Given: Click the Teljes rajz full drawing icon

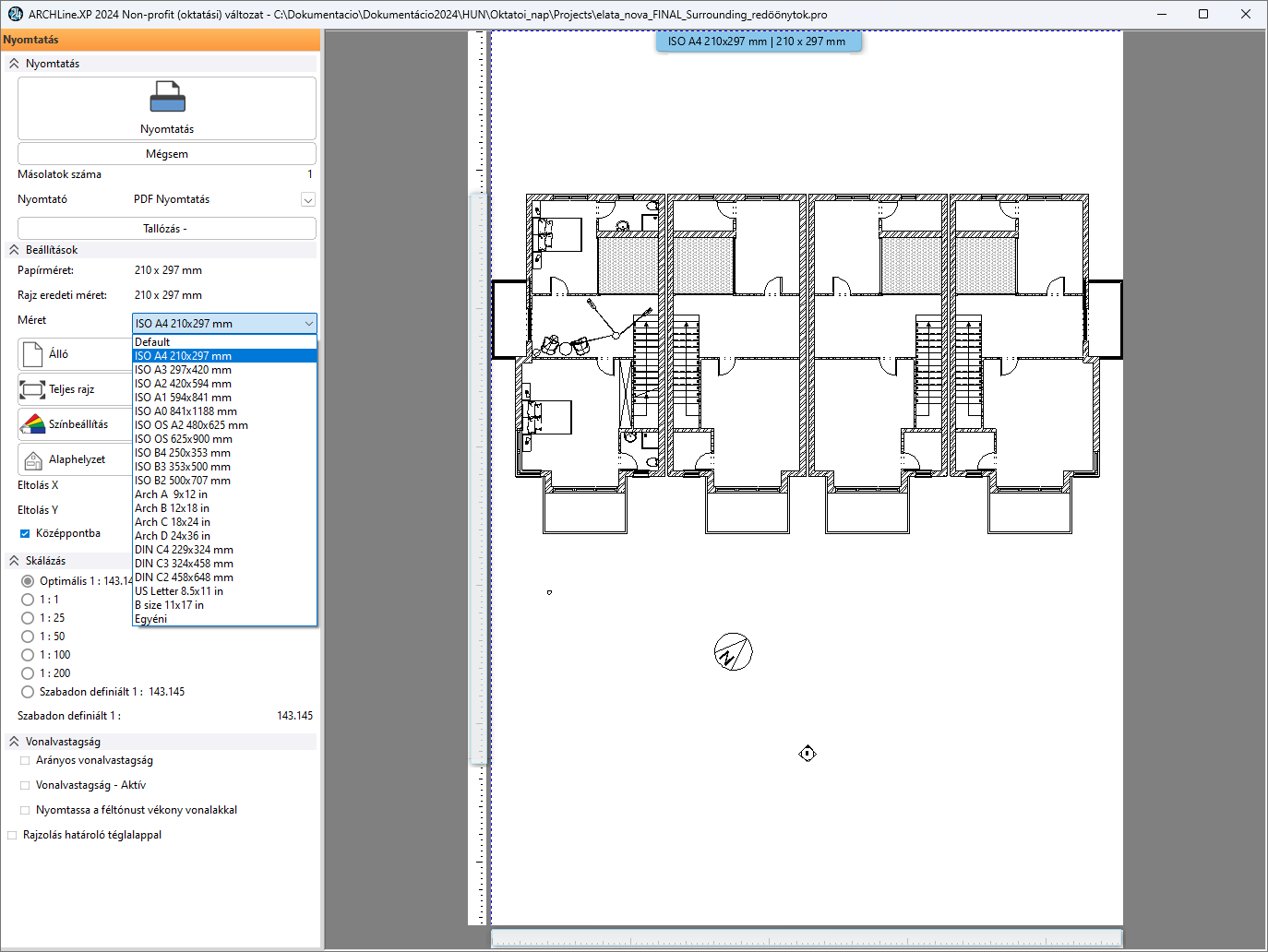Looking at the screenshot, I should [32, 389].
